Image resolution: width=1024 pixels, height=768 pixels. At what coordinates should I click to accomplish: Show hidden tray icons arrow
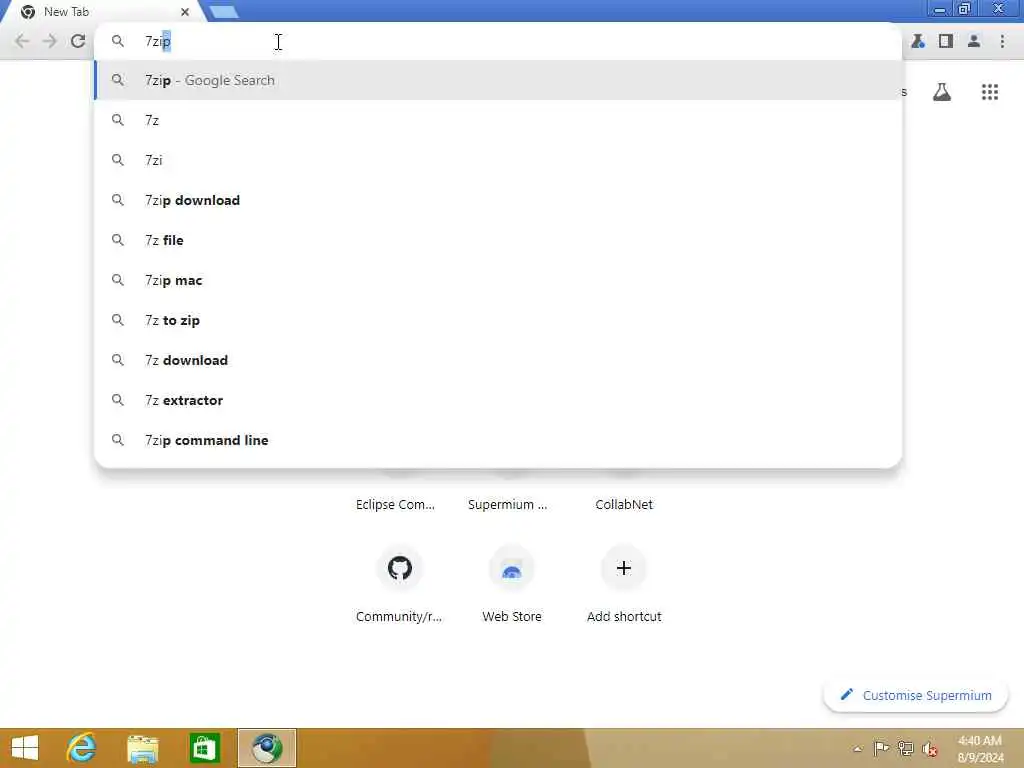click(857, 749)
